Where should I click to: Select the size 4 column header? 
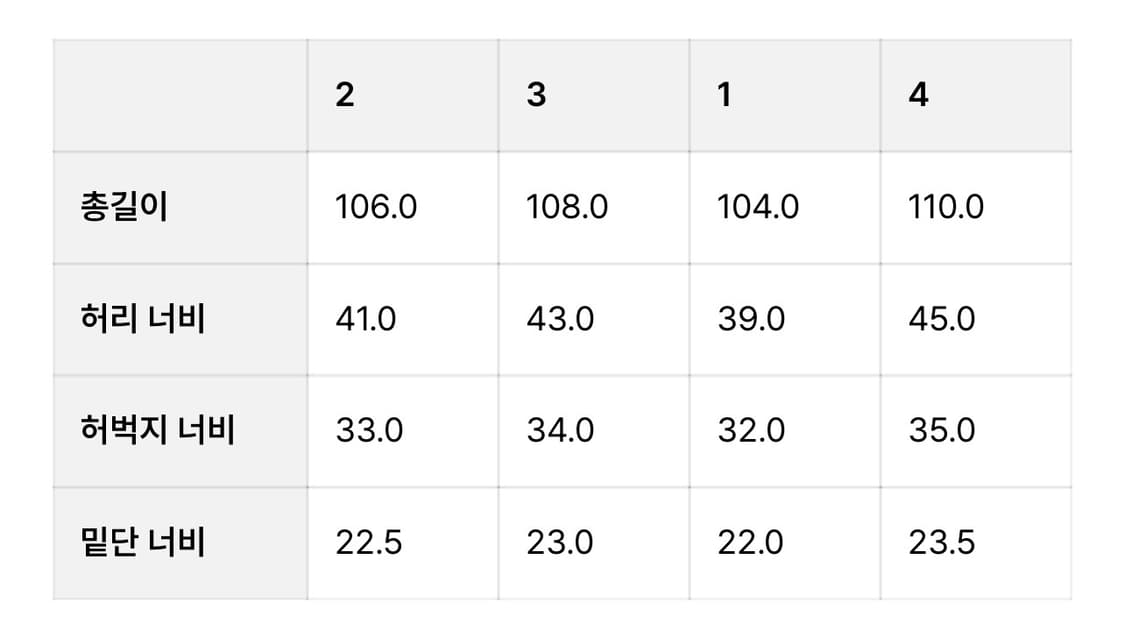coord(918,96)
